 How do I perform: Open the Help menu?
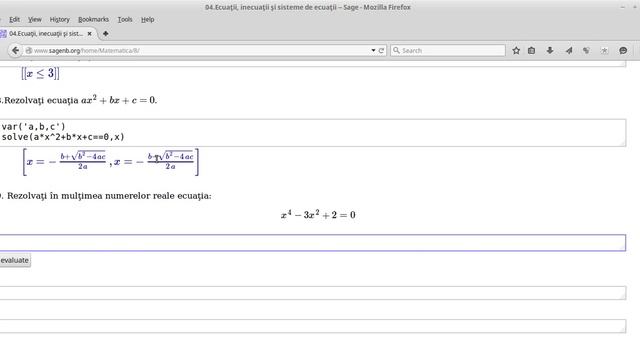coord(147,19)
